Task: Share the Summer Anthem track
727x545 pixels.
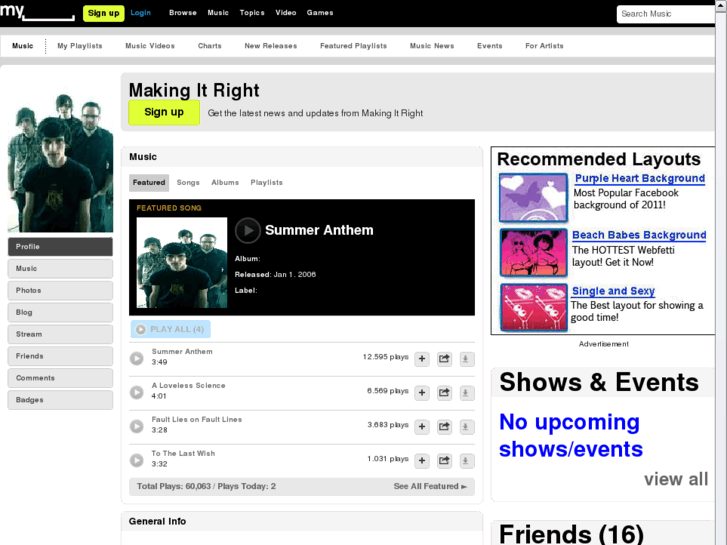Action: 444,359
